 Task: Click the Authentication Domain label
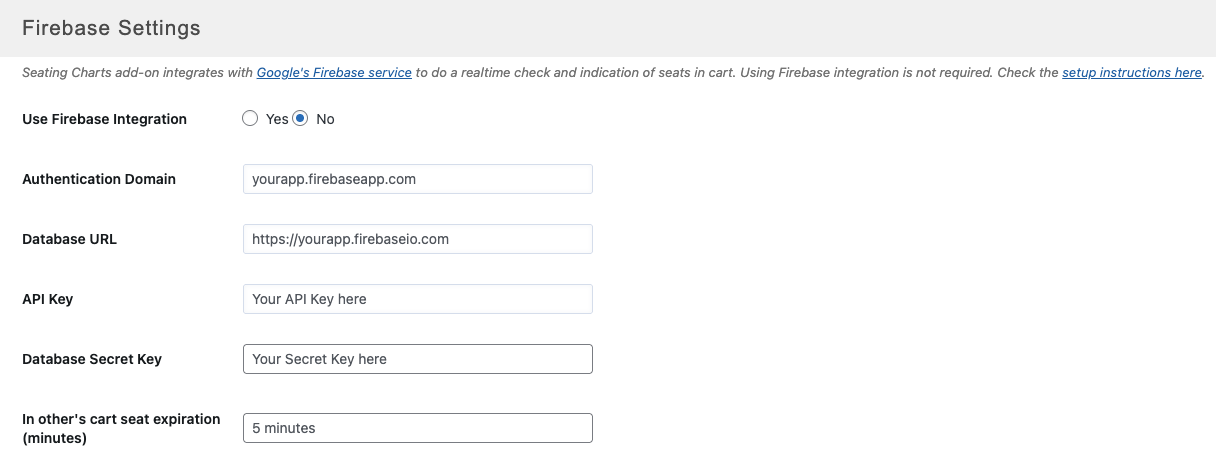99,179
